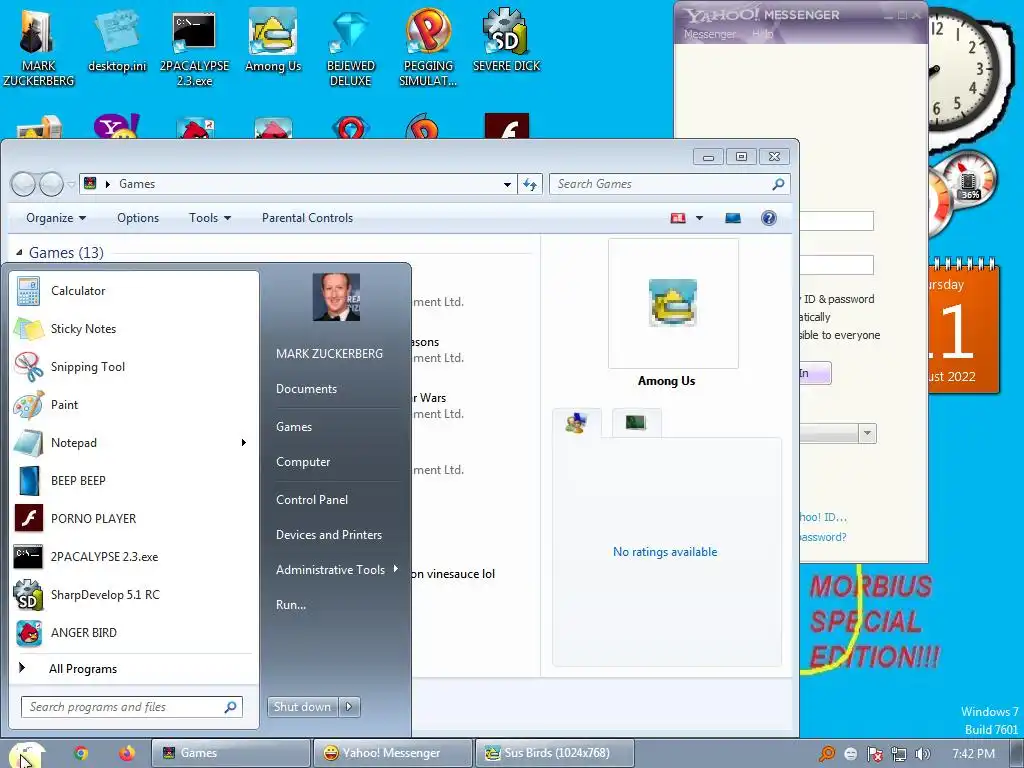The height and width of the screenshot is (768, 1024).
Task: Select the SharpDevelop SD desktop shortcut
Action: [506, 40]
